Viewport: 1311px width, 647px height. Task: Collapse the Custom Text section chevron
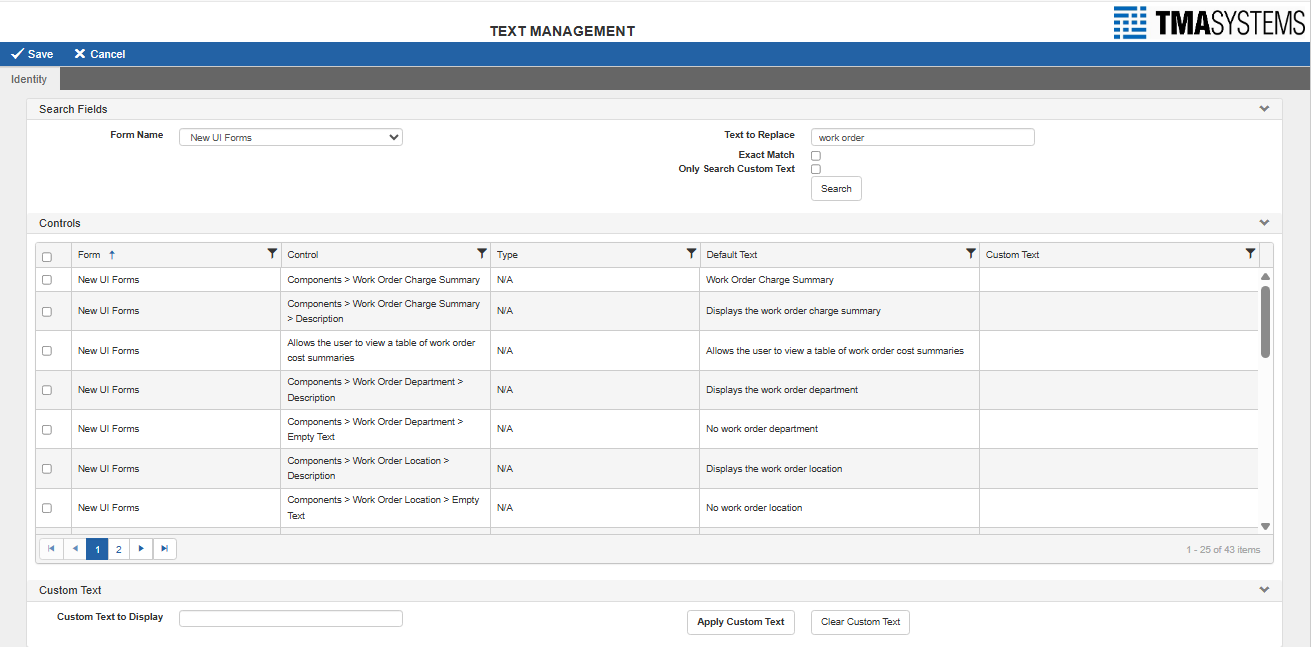point(1264,589)
